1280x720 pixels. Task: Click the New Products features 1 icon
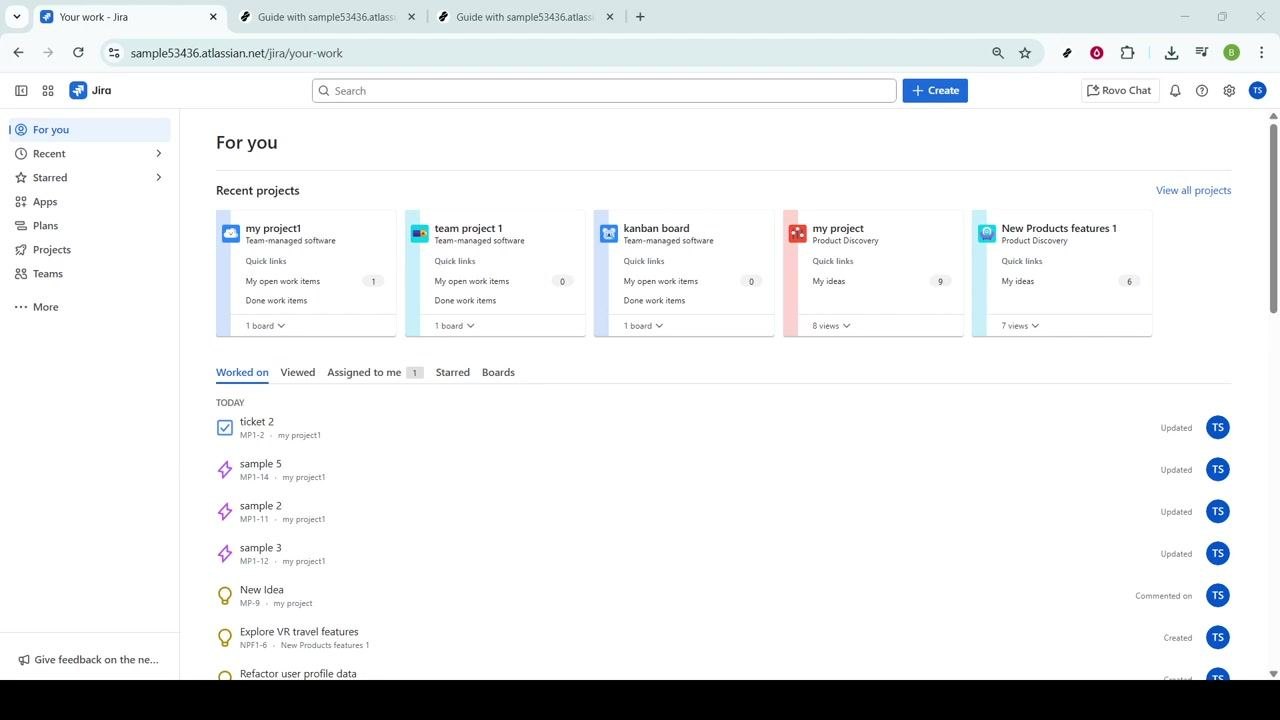[987, 233]
